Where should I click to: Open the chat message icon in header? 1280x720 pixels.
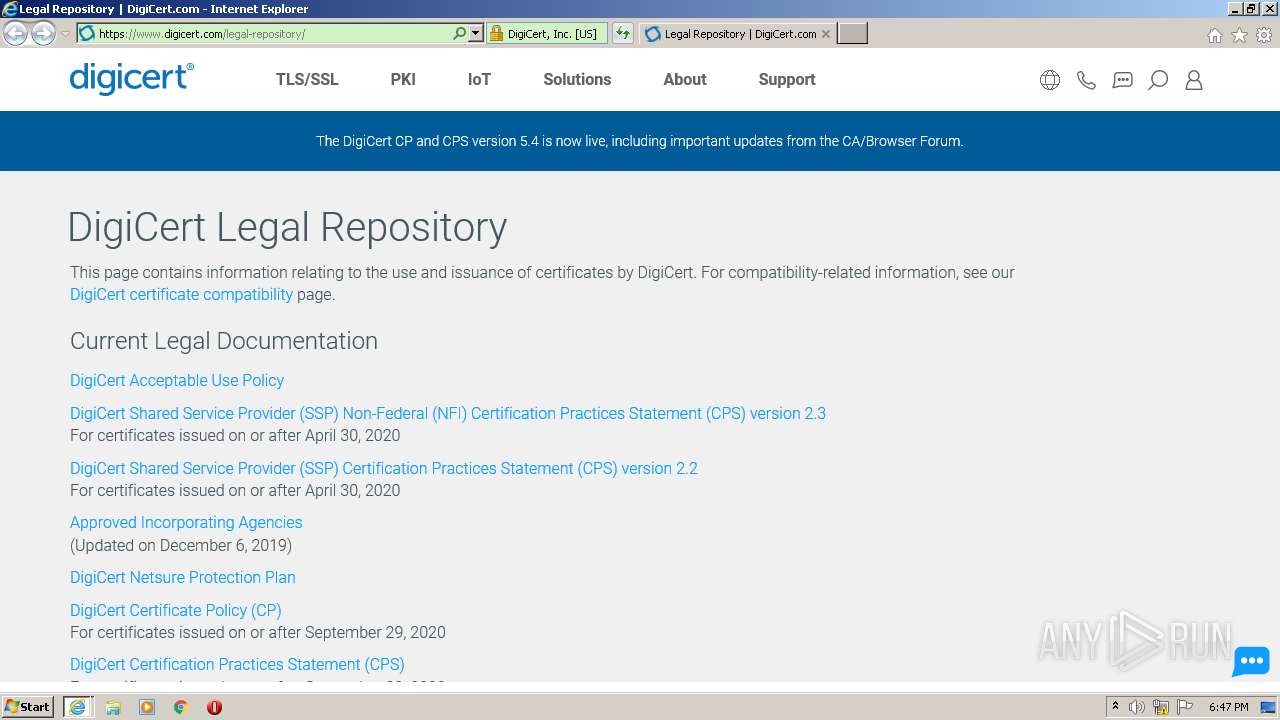(1122, 80)
